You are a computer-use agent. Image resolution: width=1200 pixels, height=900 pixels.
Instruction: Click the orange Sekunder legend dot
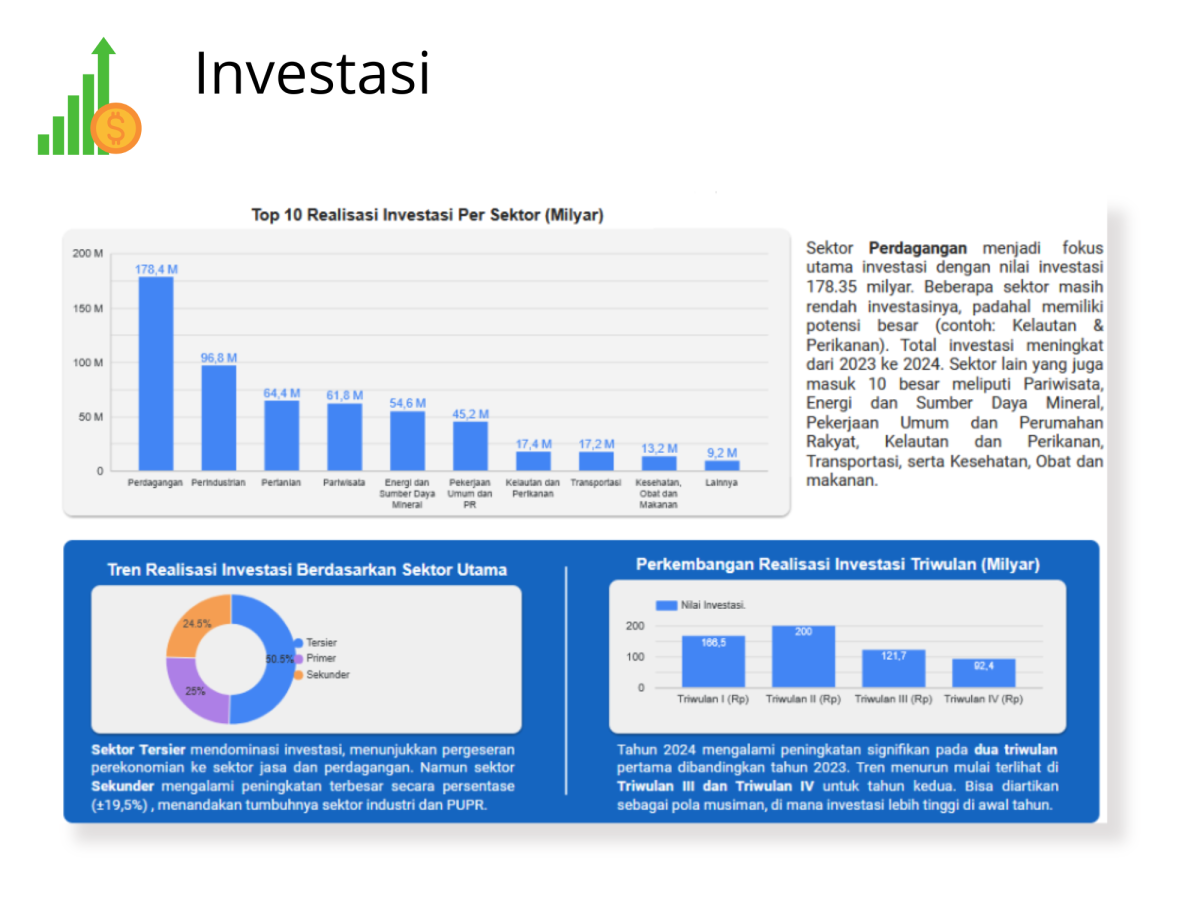click(298, 675)
